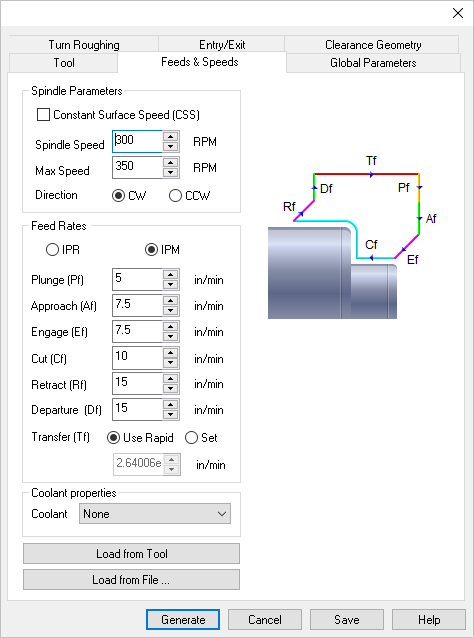Increase Approach feed with up arrow
The height and width of the screenshot is (638, 474).
point(170,301)
